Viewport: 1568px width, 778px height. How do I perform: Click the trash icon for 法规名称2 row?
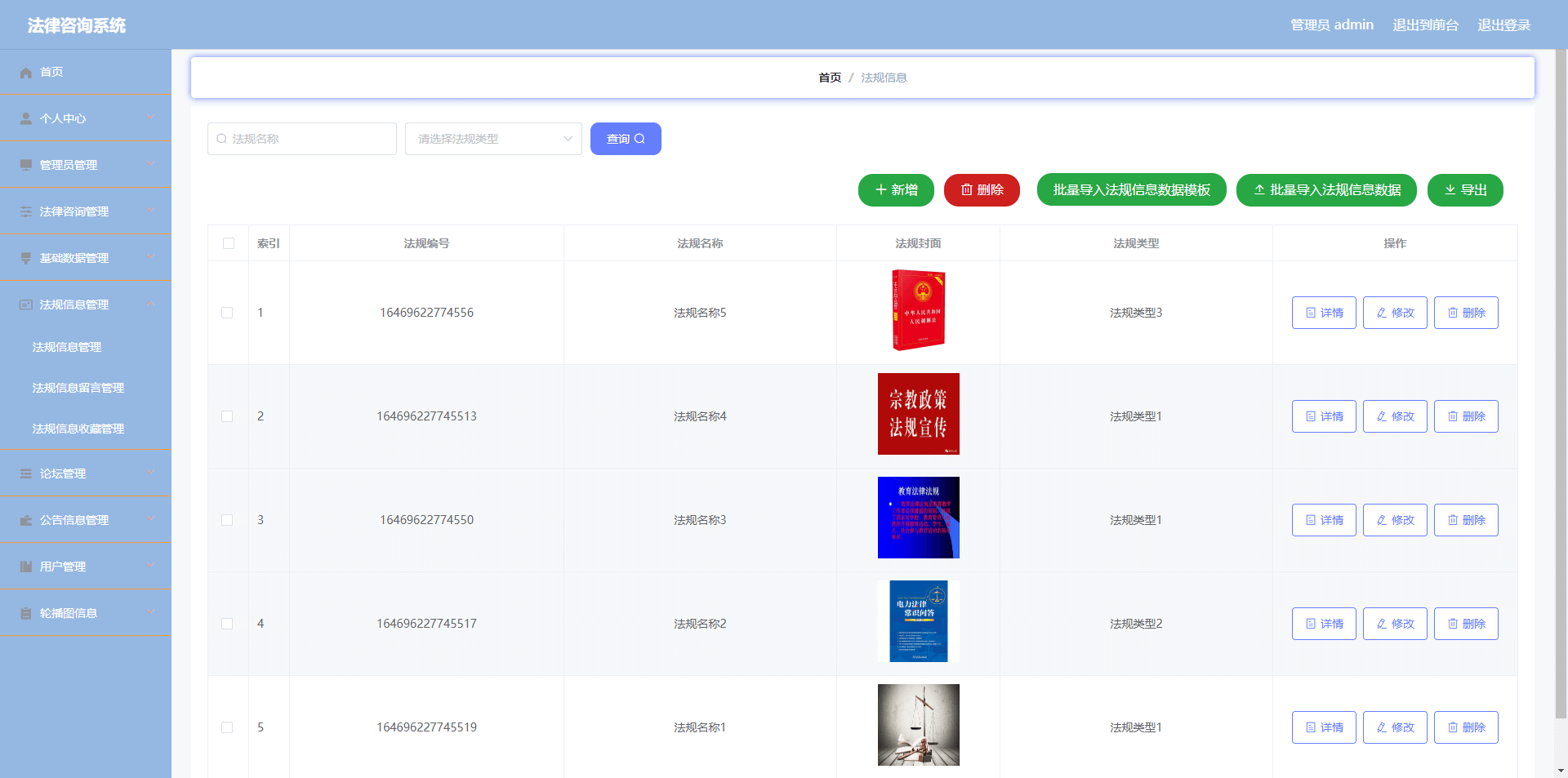(x=1453, y=624)
